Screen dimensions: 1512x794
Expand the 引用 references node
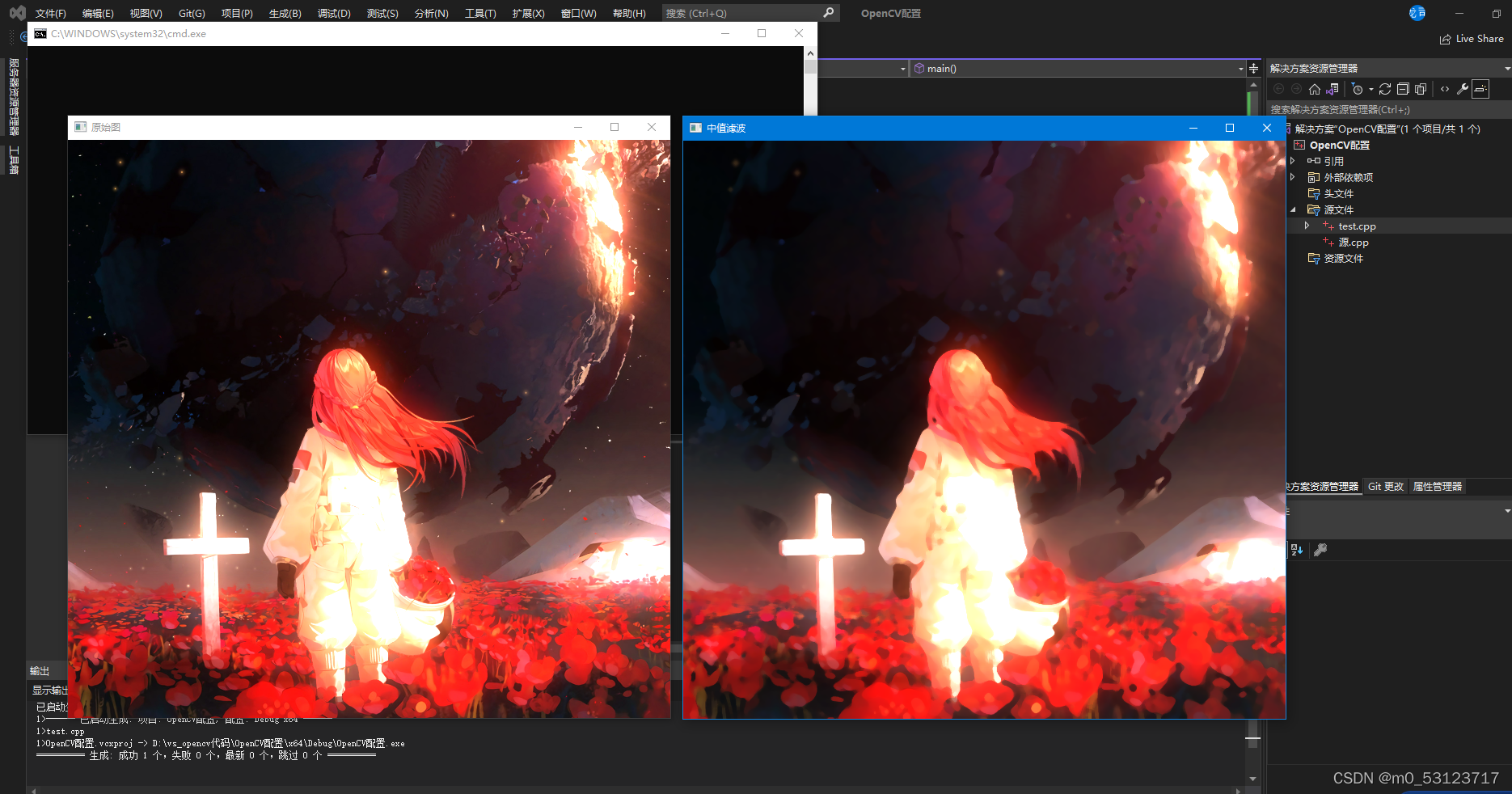tap(1293, 162)
